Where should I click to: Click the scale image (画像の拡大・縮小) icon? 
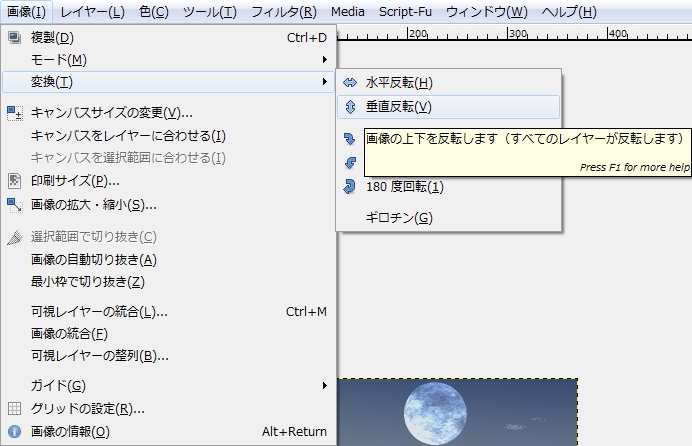(15, 205)
